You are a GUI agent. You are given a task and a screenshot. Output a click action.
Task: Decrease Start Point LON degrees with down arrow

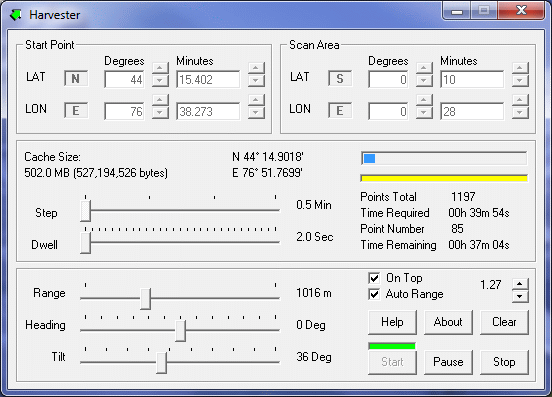point(160,113)
